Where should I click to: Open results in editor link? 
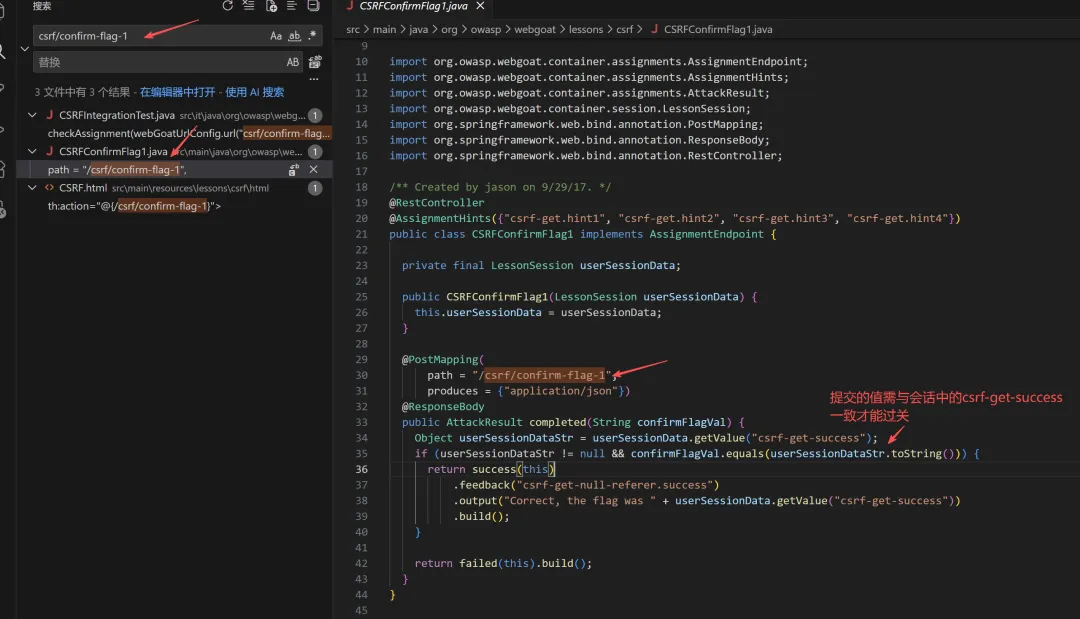(178, 92)
